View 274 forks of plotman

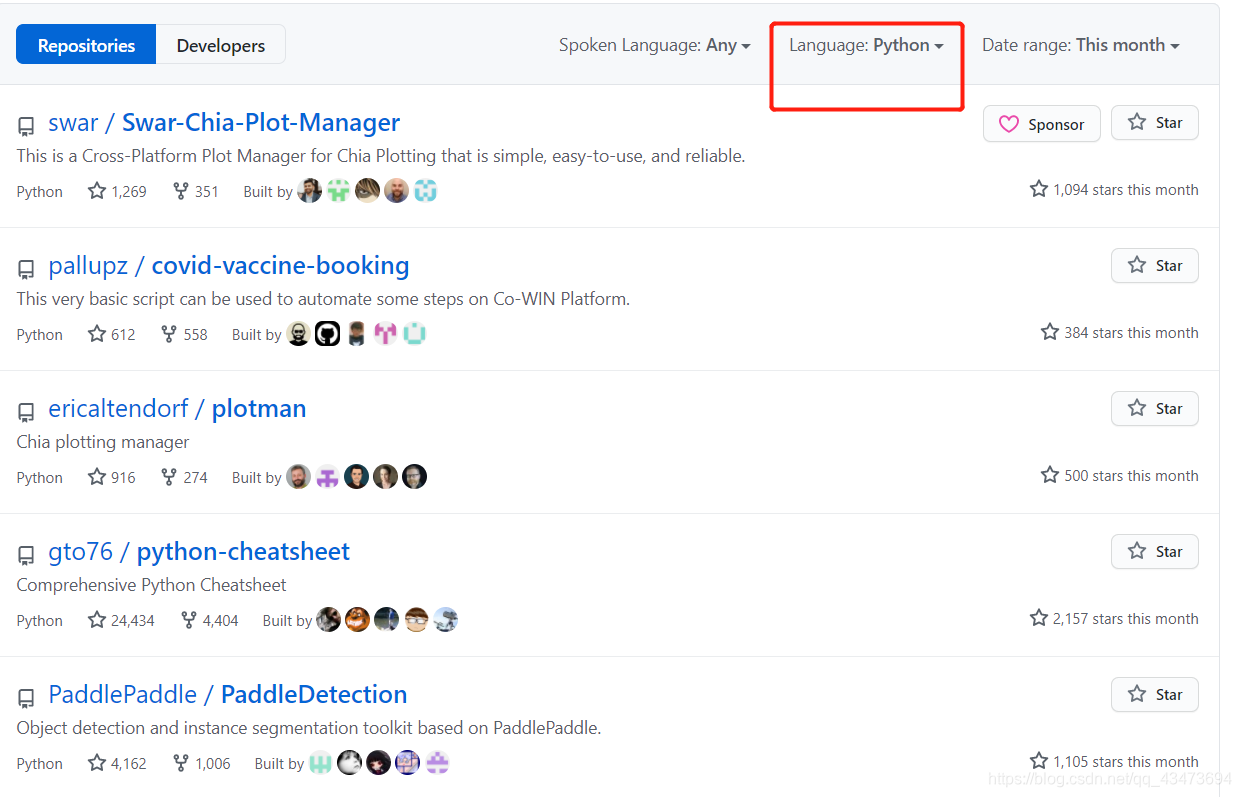(x=184, y=477)
